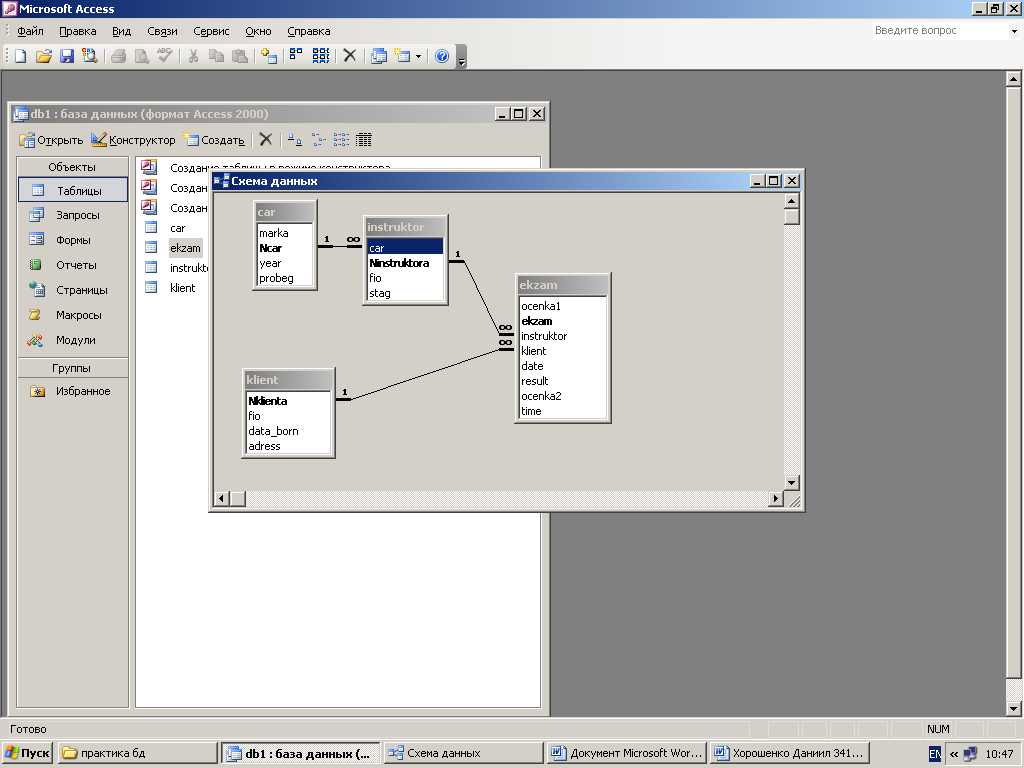Click the Database Window toolbar icon
Screen dimensions: 1024x768
[379, 56]
